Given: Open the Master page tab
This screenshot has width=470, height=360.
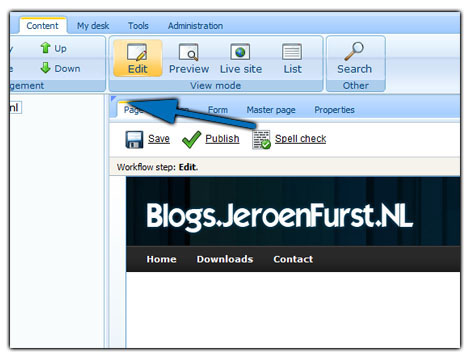Looking at the screenshot, I should click(271, 110).
